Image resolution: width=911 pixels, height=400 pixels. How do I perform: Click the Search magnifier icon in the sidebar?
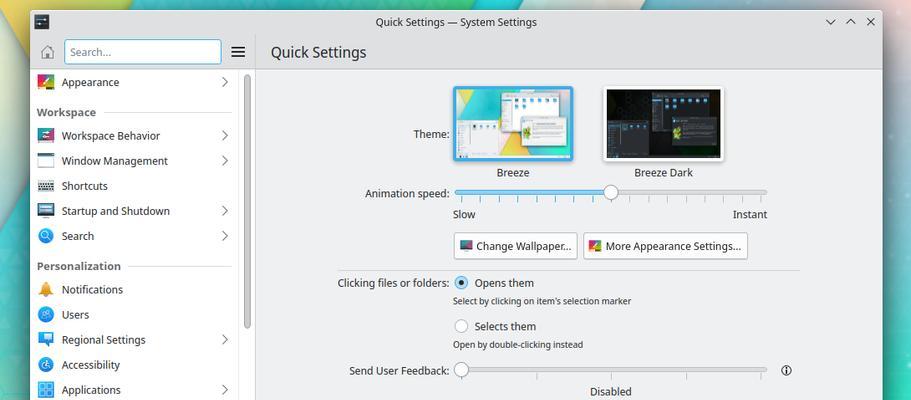point(46,236)
